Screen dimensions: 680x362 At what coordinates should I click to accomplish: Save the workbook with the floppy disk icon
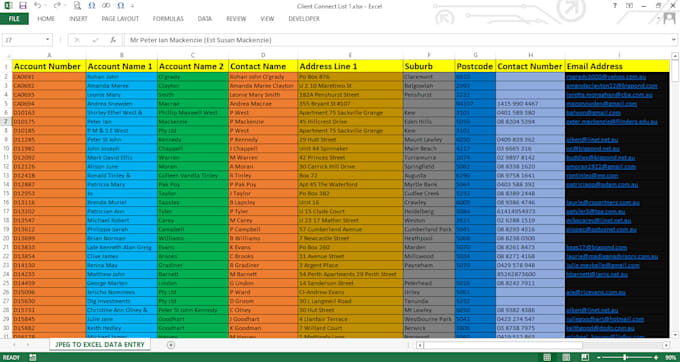(x=23, y=6)
